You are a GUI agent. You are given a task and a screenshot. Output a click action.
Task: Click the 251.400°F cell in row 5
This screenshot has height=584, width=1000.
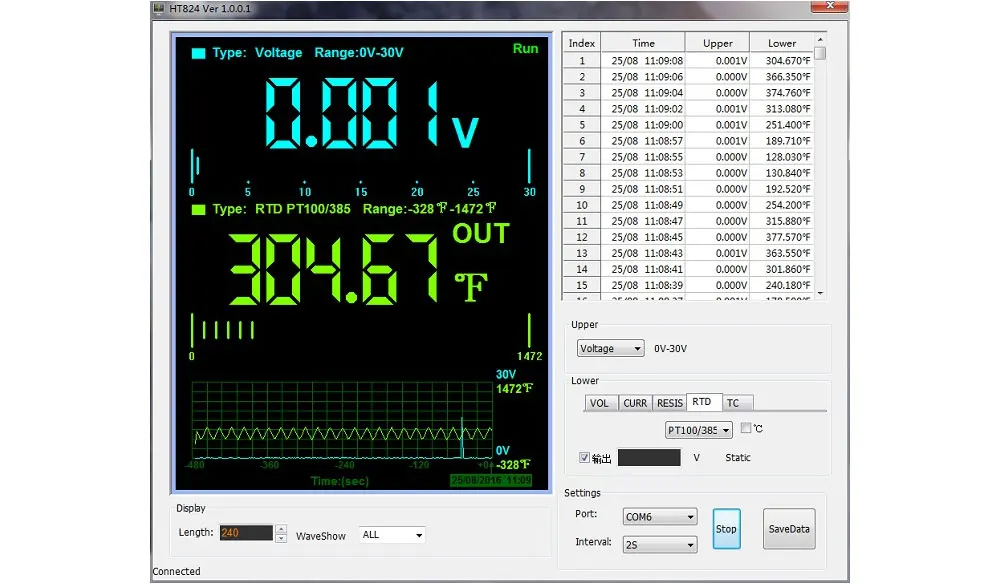[782, 125]
